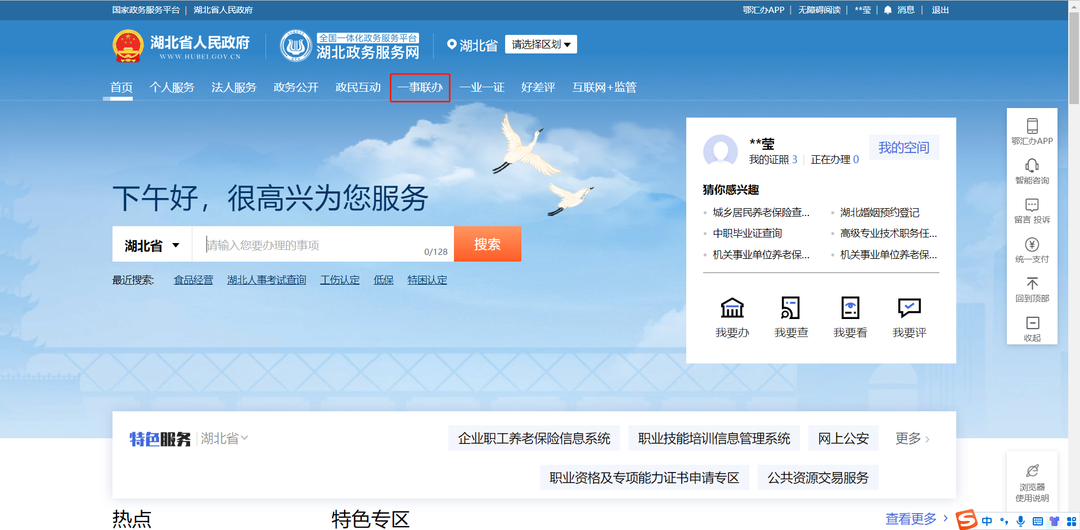
Task: Switch to 个人服务 navigation tab
Action: point(172,88)
